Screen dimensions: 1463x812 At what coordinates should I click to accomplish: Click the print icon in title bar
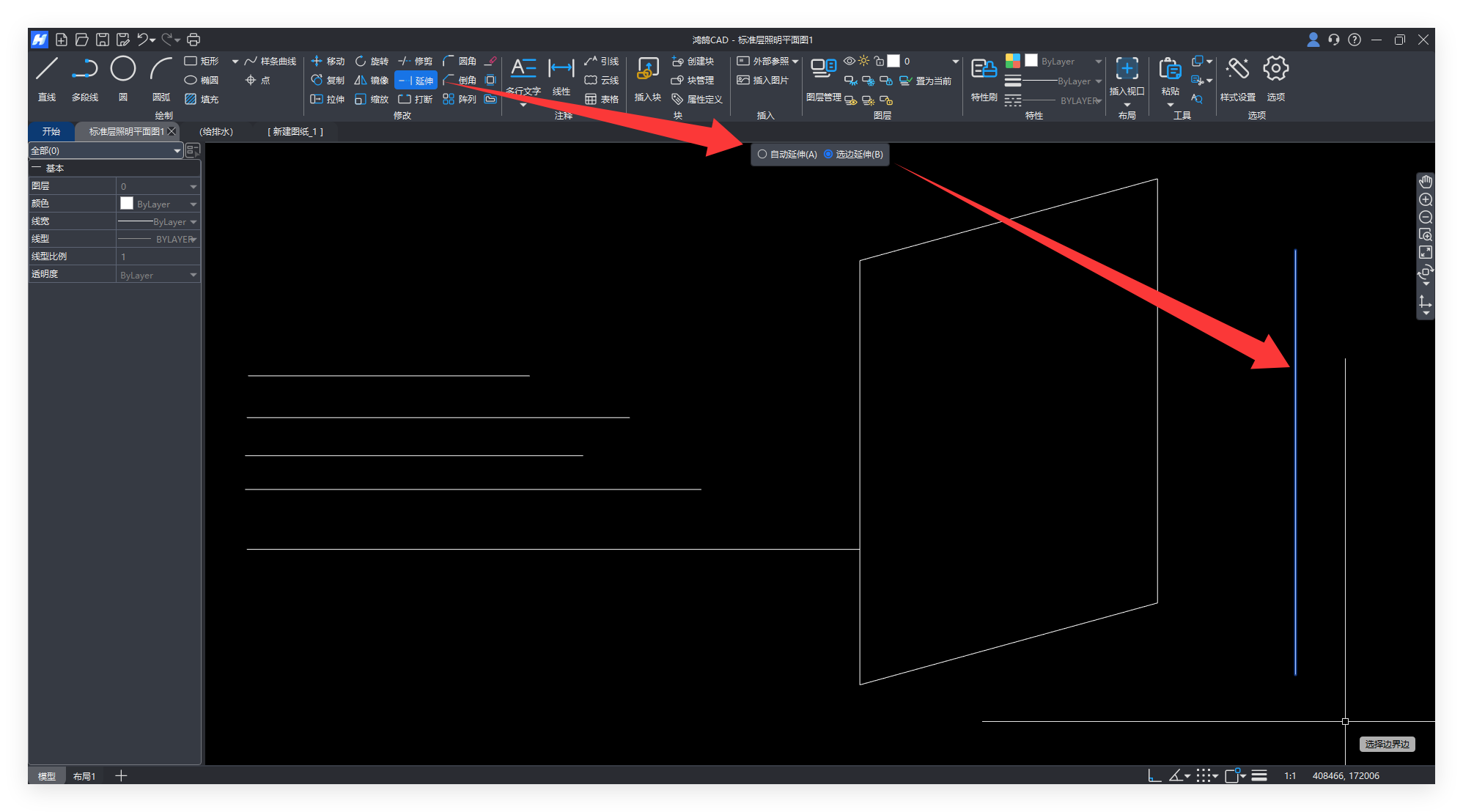(194, 40)
